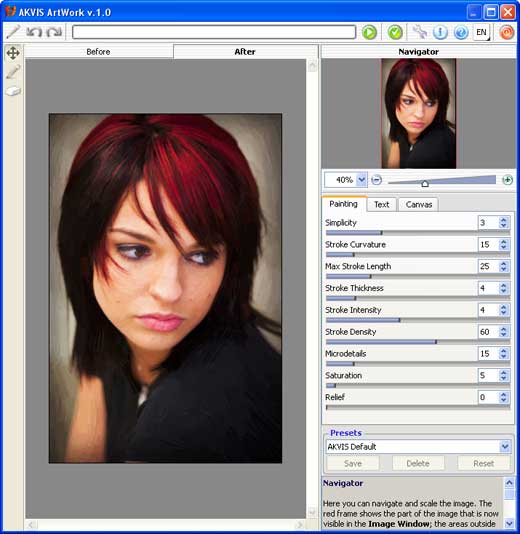Click the Max Stroke Length spinner arrows
This screenshot has height=534, width=520.
pos(503,266)
